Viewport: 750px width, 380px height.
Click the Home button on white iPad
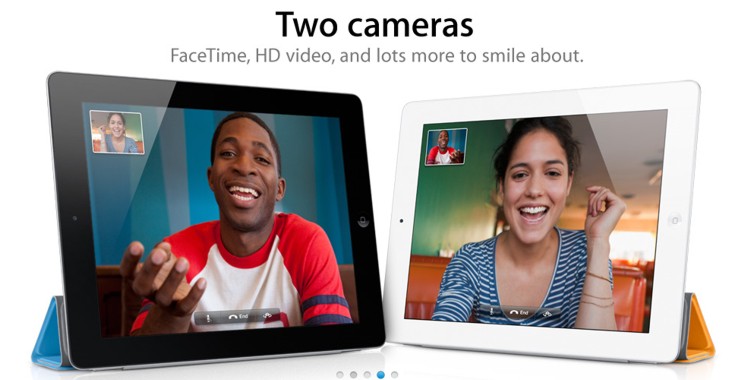(674, 220)
